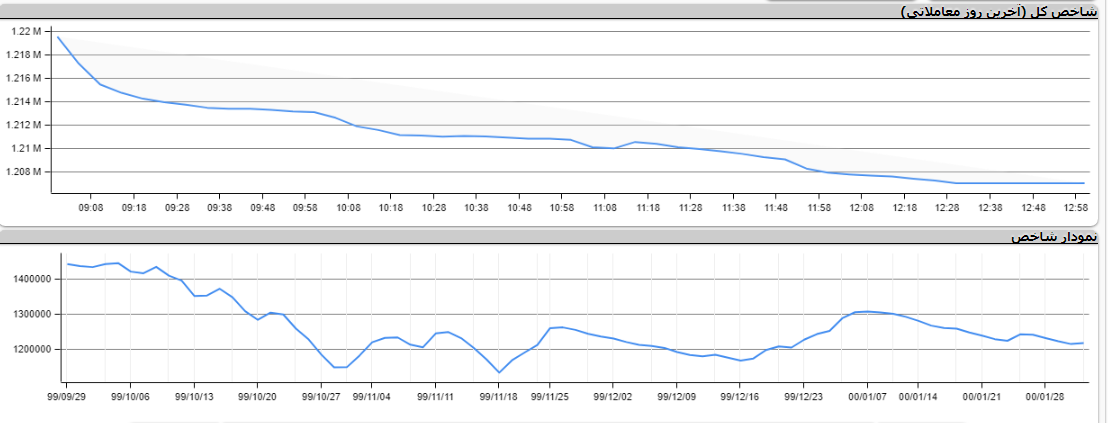
Task: Click the 09:08 time label on intraday chart
Action: pos(91,207)
